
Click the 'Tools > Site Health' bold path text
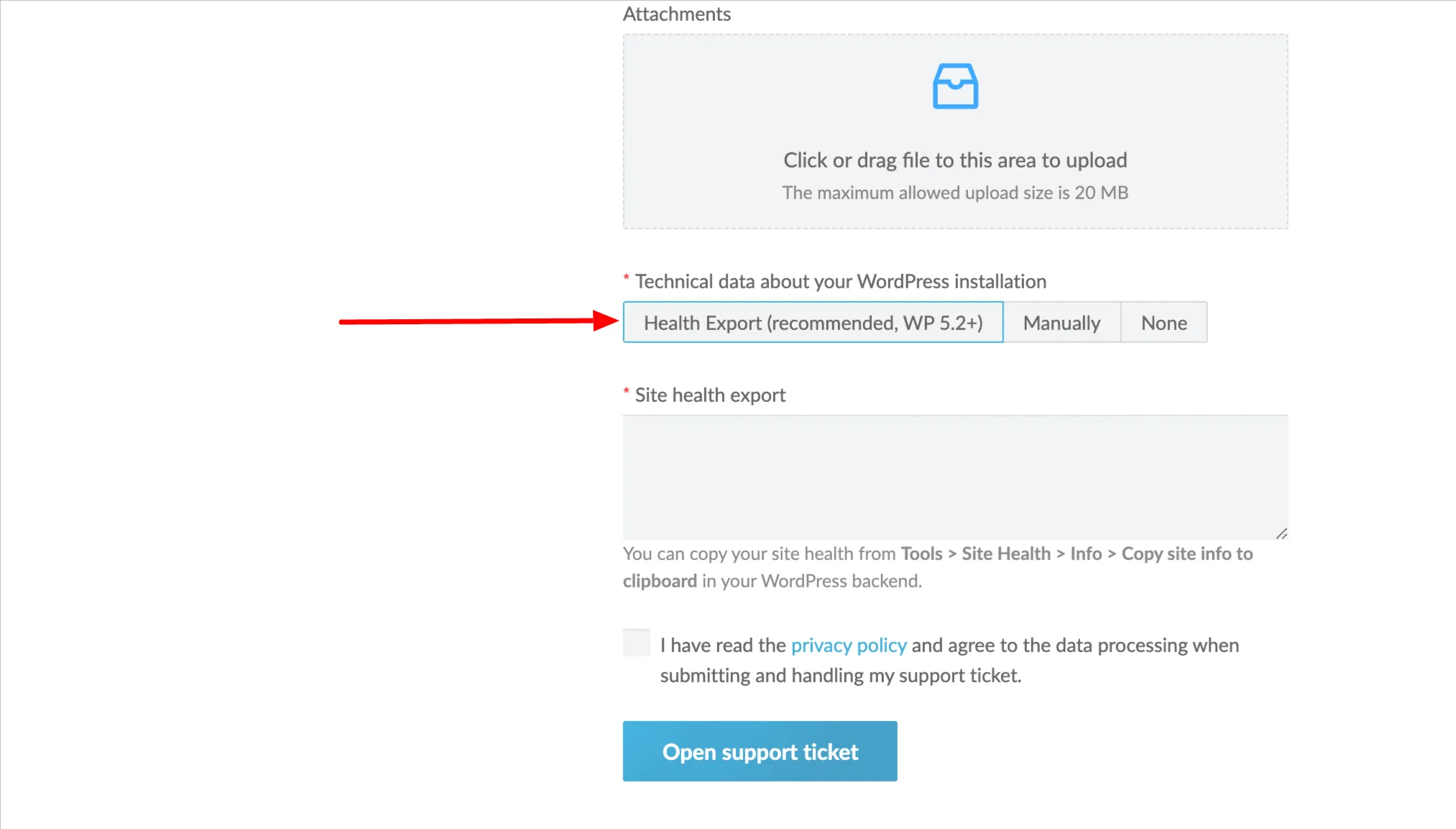coord(975,554)
